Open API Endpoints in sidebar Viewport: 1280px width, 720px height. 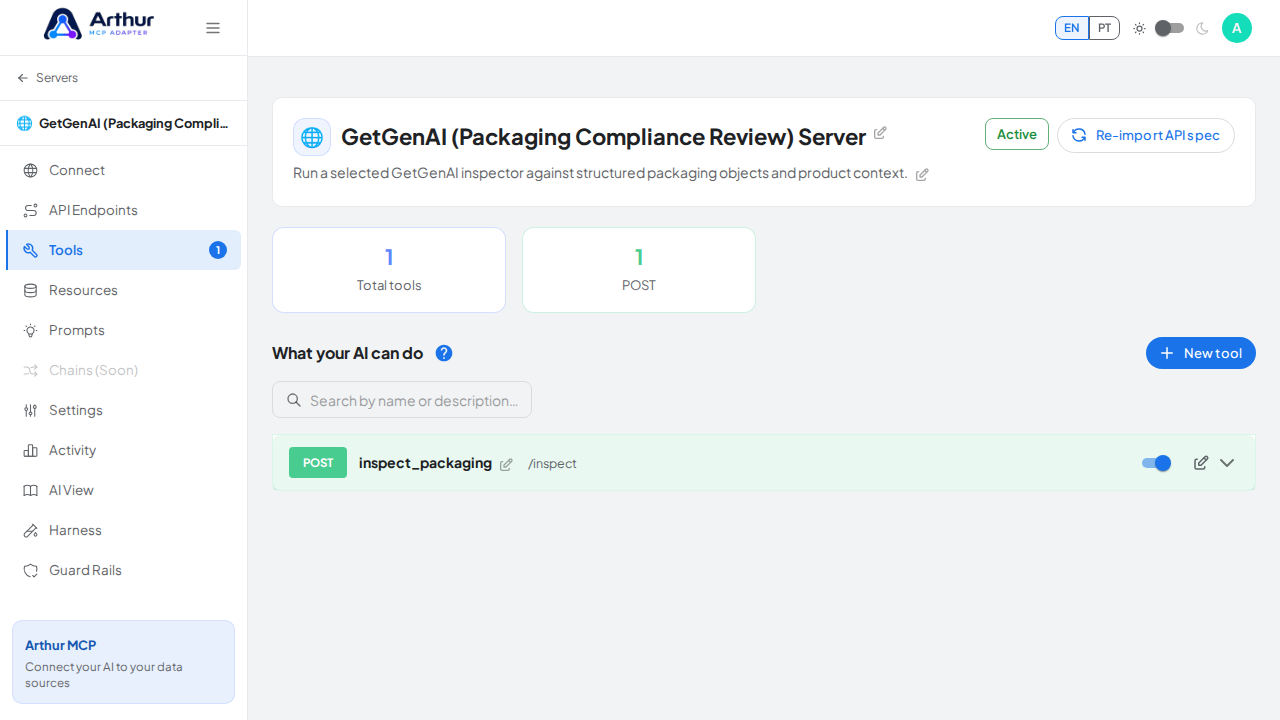click(123, 210)
